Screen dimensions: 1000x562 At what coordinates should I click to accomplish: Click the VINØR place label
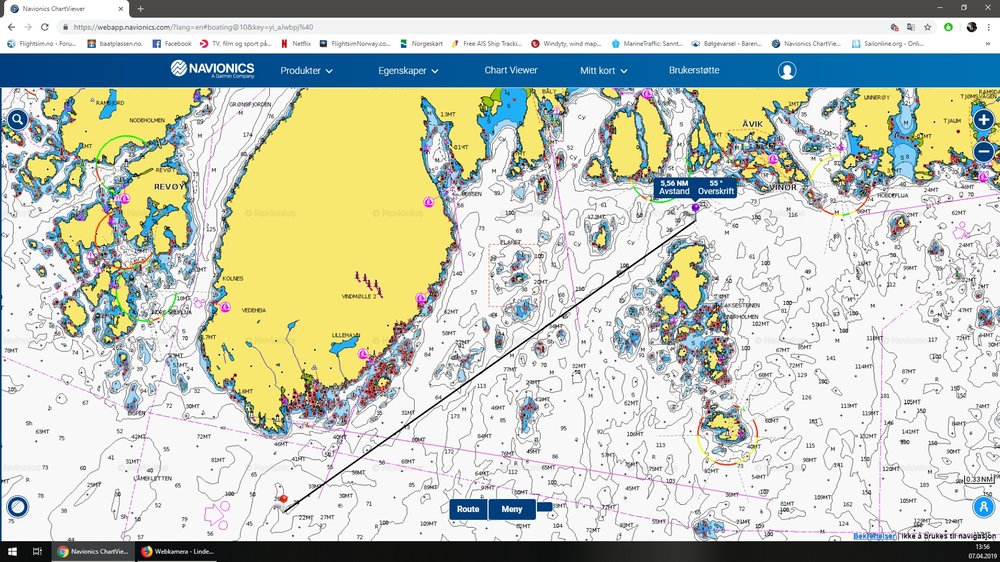pyautogui.click(x=783, y=188)
